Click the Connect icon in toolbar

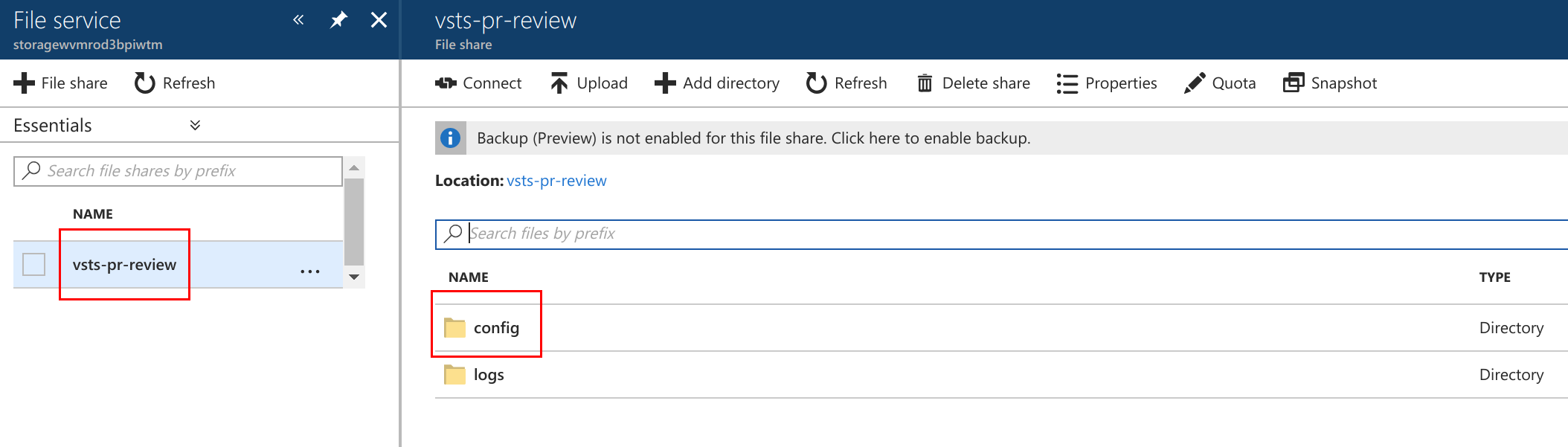(446, 83)
